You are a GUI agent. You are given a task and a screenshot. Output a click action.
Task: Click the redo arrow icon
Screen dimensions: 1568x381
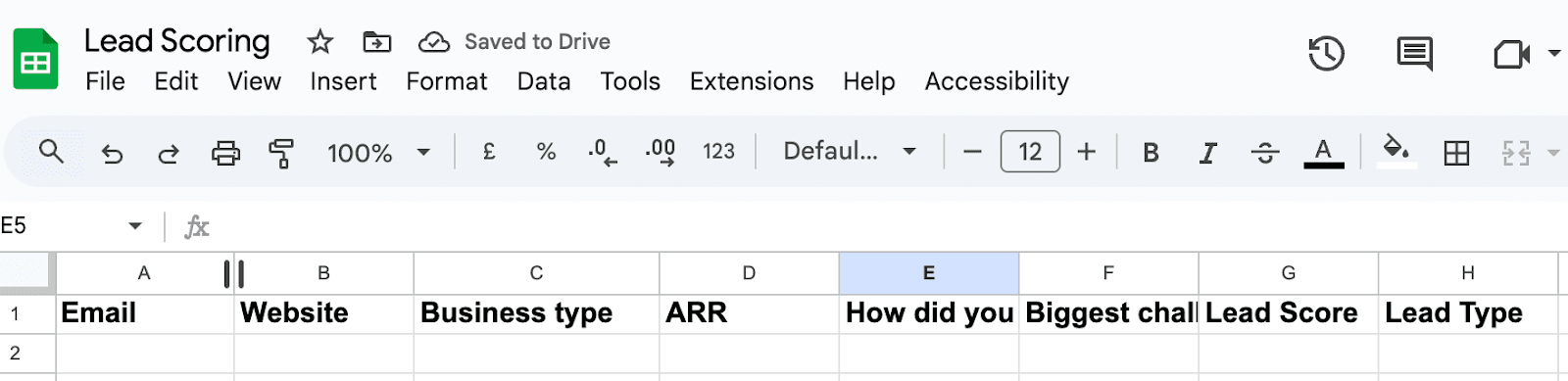coord(169,153)
